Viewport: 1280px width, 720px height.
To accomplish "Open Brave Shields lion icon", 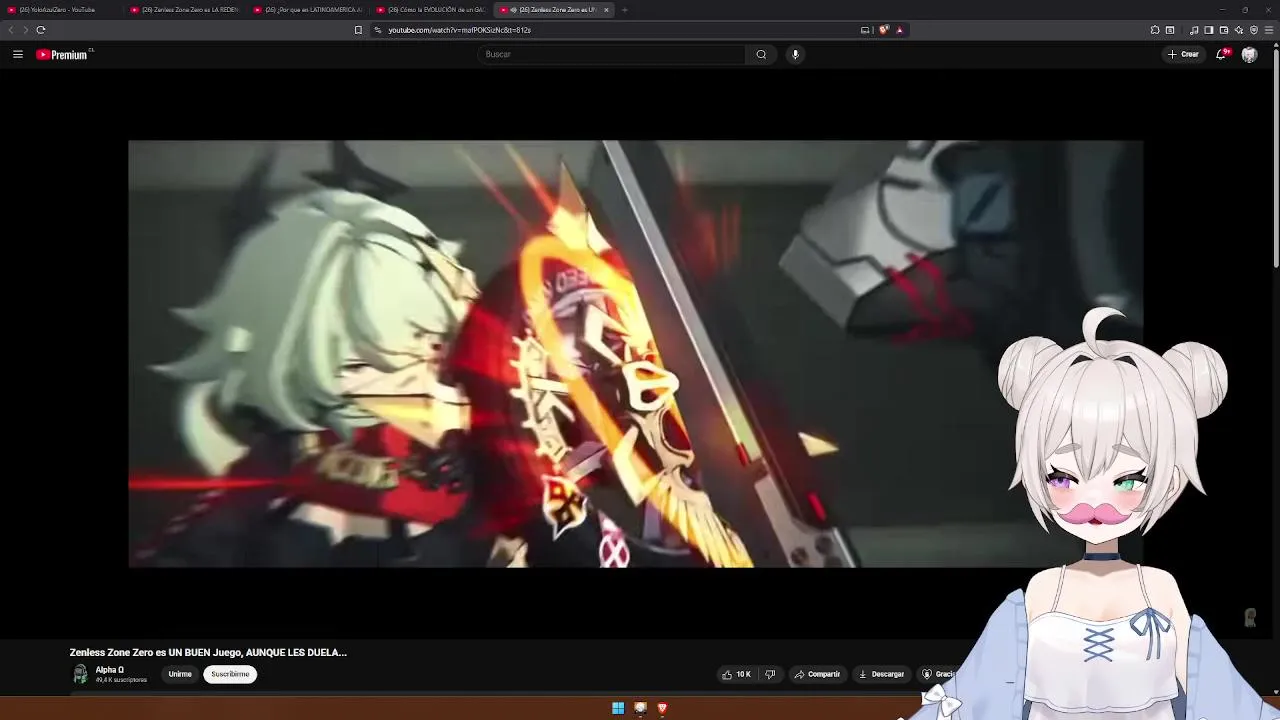I will pyautogui.click(x=884, y=30).
